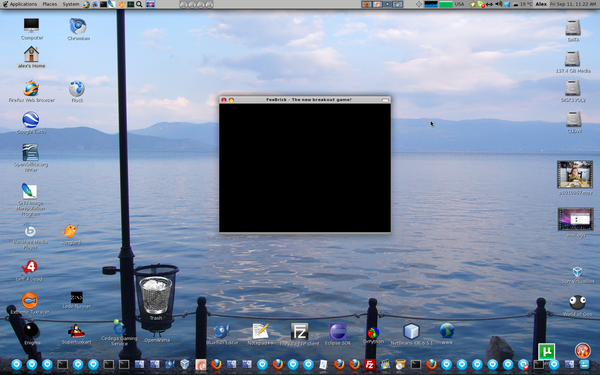The height and width of the screenshot is (375, 600).
Task: Open the volume speaker control in the panel
Action: [x=499, y=4]
